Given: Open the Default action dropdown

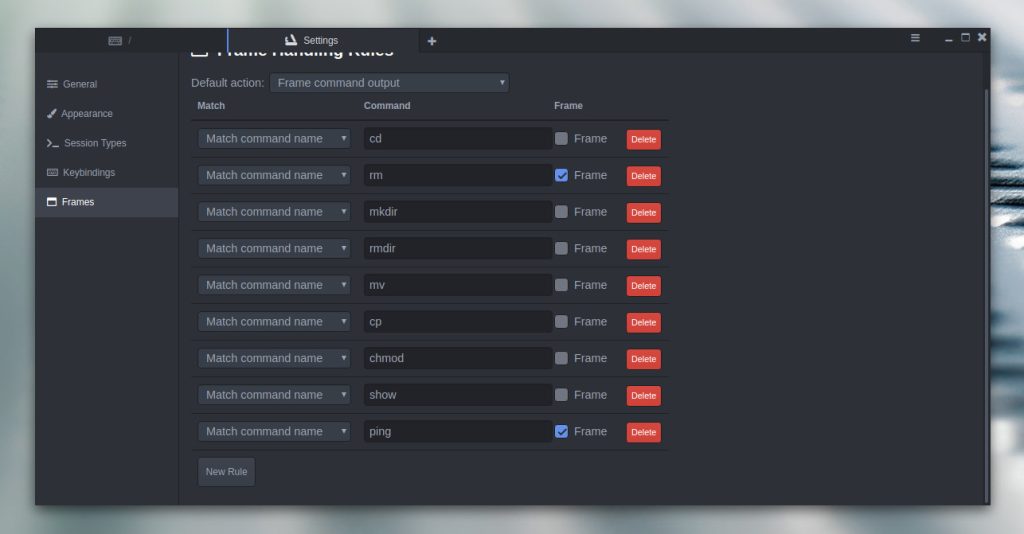Looking at the screenshot, I should (389, 83).
